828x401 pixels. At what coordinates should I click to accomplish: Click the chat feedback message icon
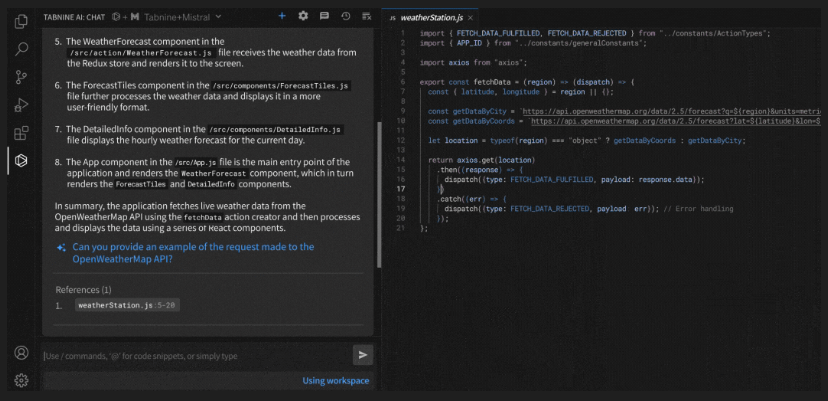tap(324, 16)
